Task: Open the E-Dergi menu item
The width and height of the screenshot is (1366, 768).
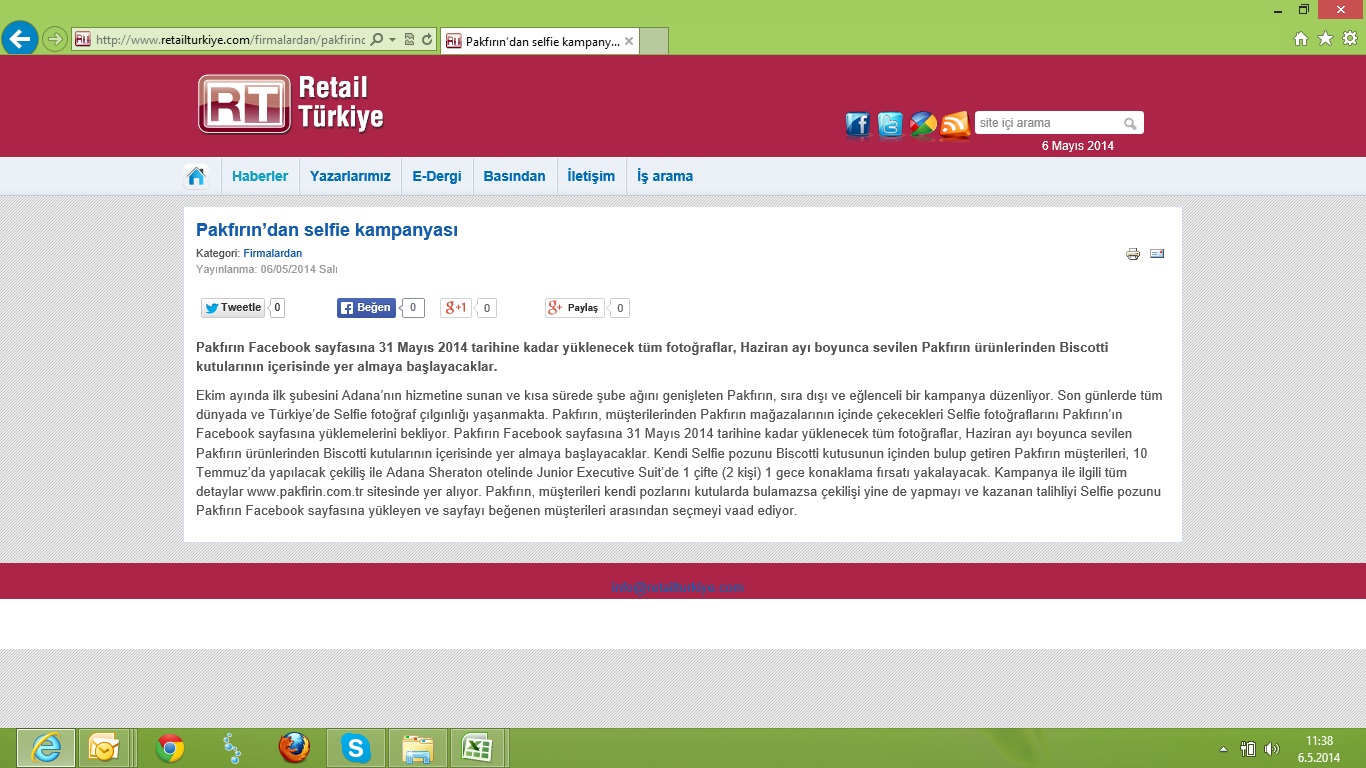Action: pyautogui.click(x=437, y=176)
